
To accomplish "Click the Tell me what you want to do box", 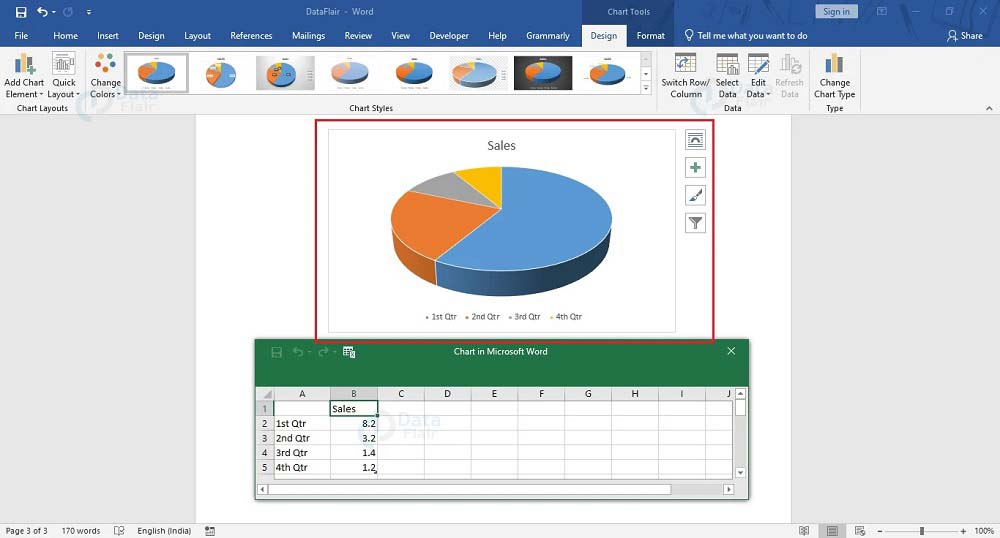I will pyautogui.click(x=746, y=36).
